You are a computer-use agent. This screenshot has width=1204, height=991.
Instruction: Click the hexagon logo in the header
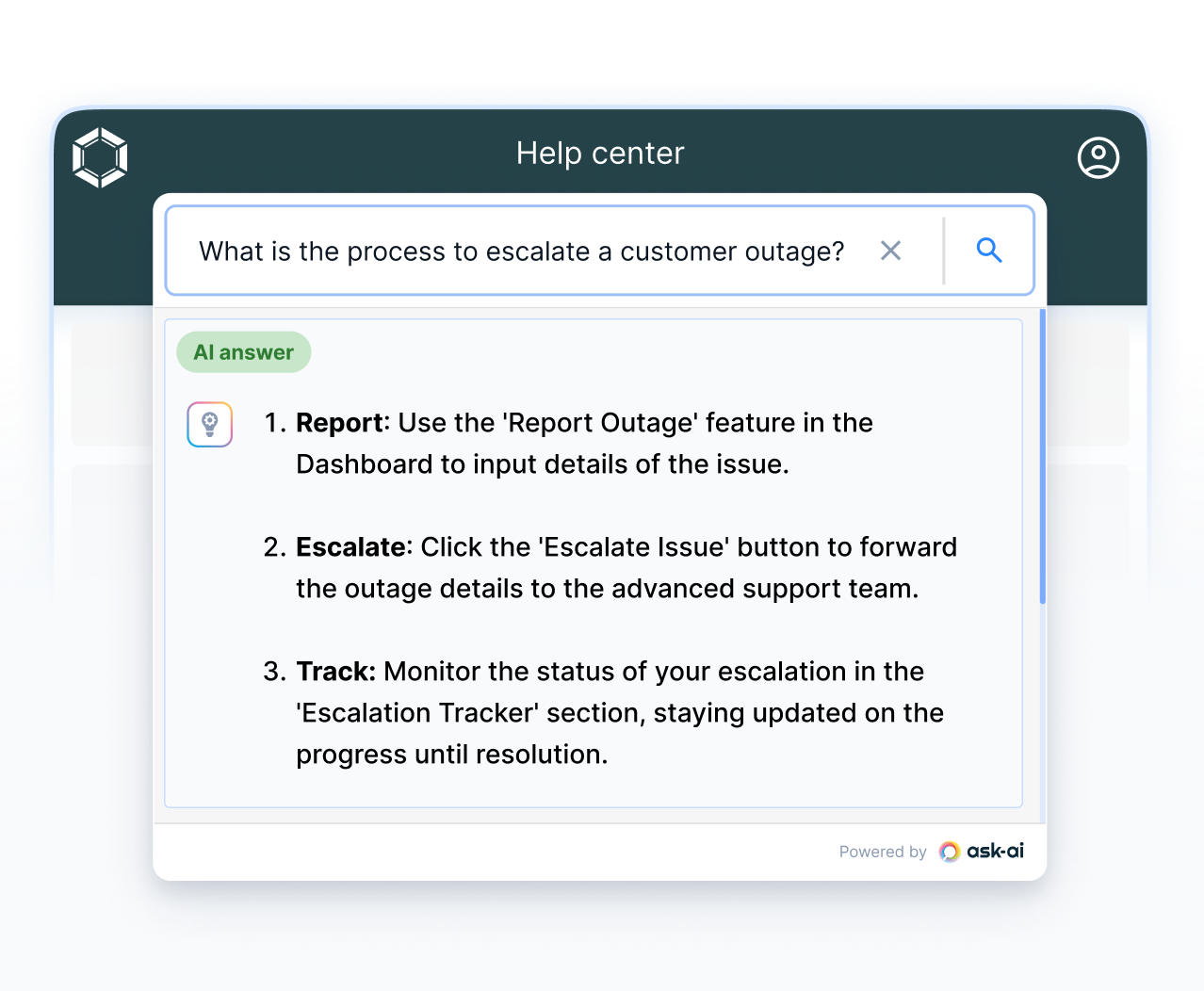(x=99, y=156)
